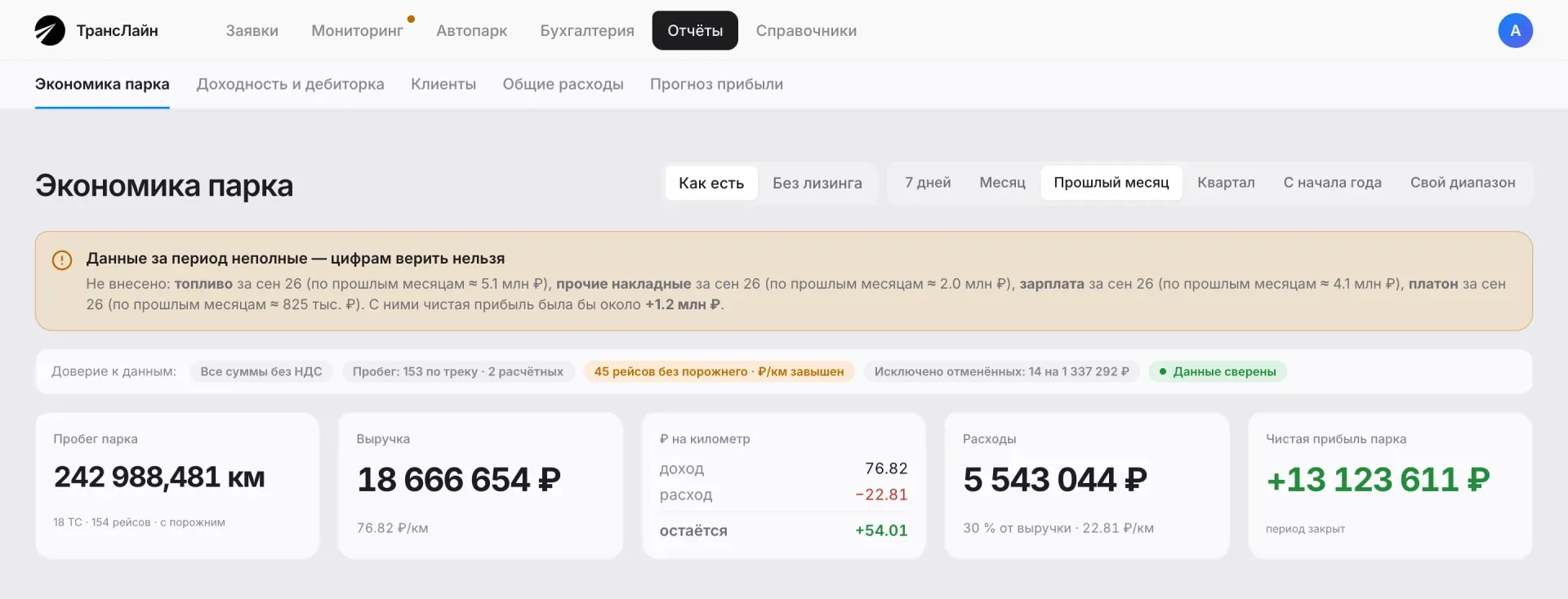Click the 'Все суммы без НДС' chip
Screen dimensions: 1568x599
[261, 371]
